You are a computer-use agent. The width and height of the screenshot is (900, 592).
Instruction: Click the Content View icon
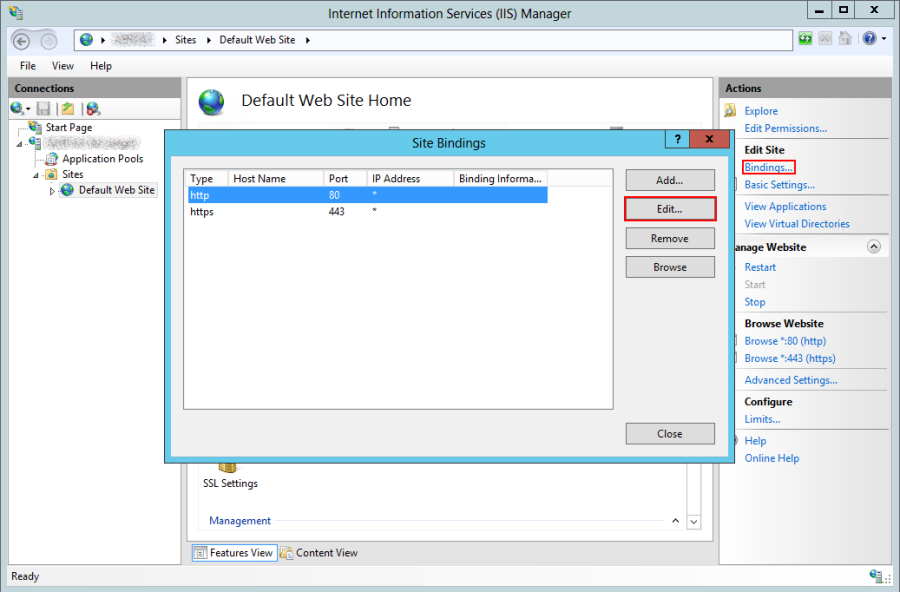pyautogui.click(x=286, y=553)
